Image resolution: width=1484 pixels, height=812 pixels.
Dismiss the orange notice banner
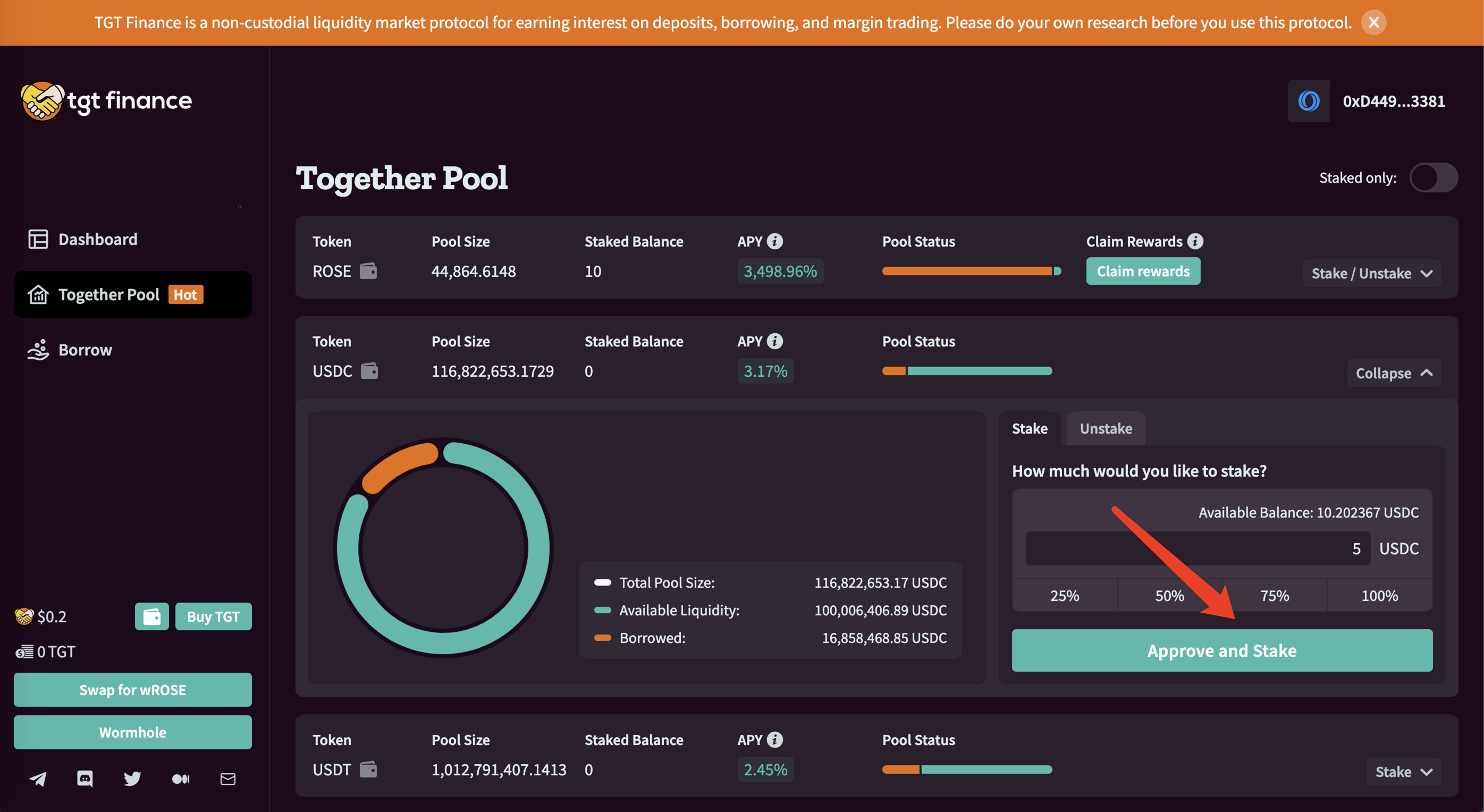coord(1373,22)
